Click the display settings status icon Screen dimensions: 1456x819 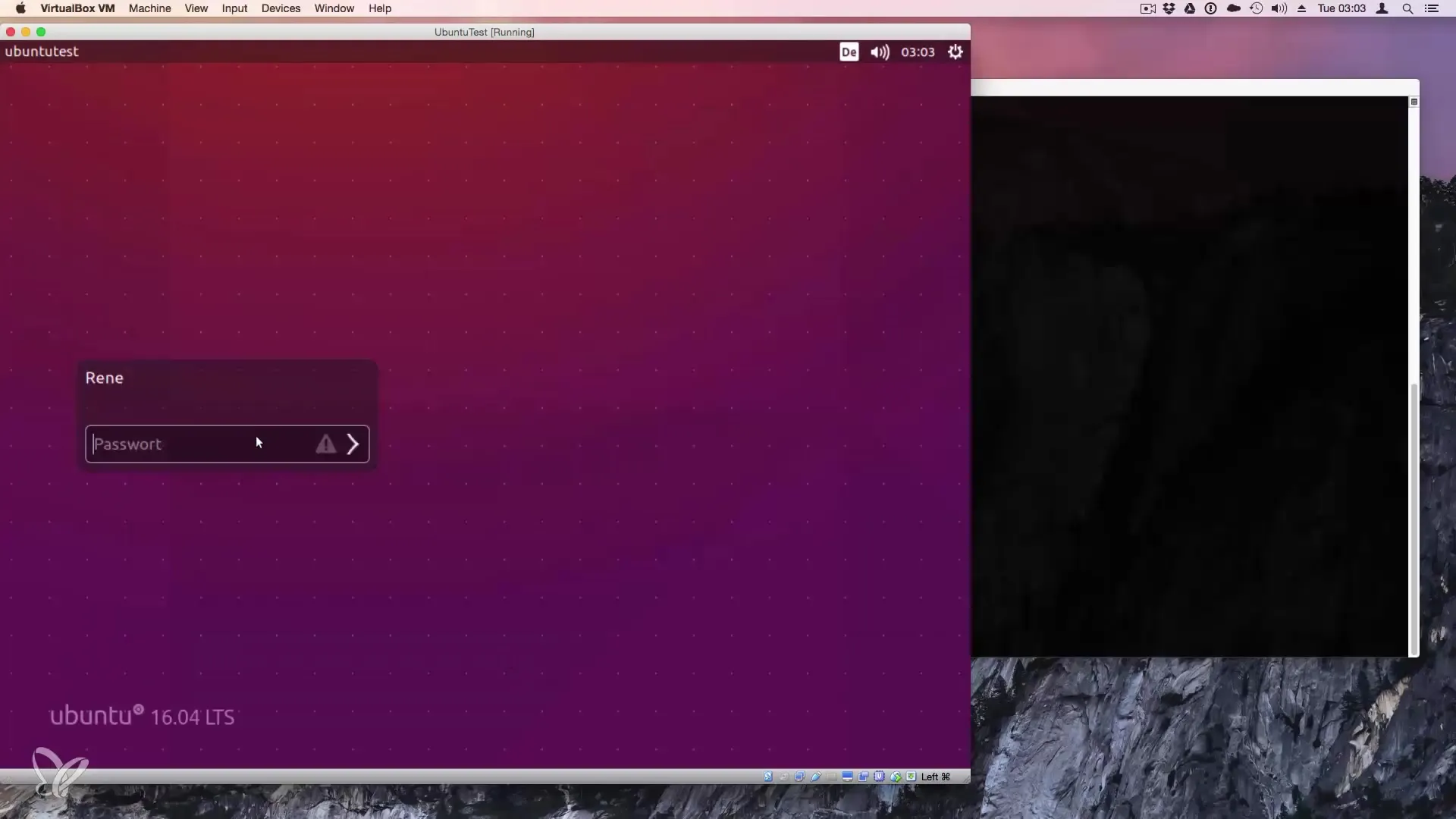click(x=847, y=777)
